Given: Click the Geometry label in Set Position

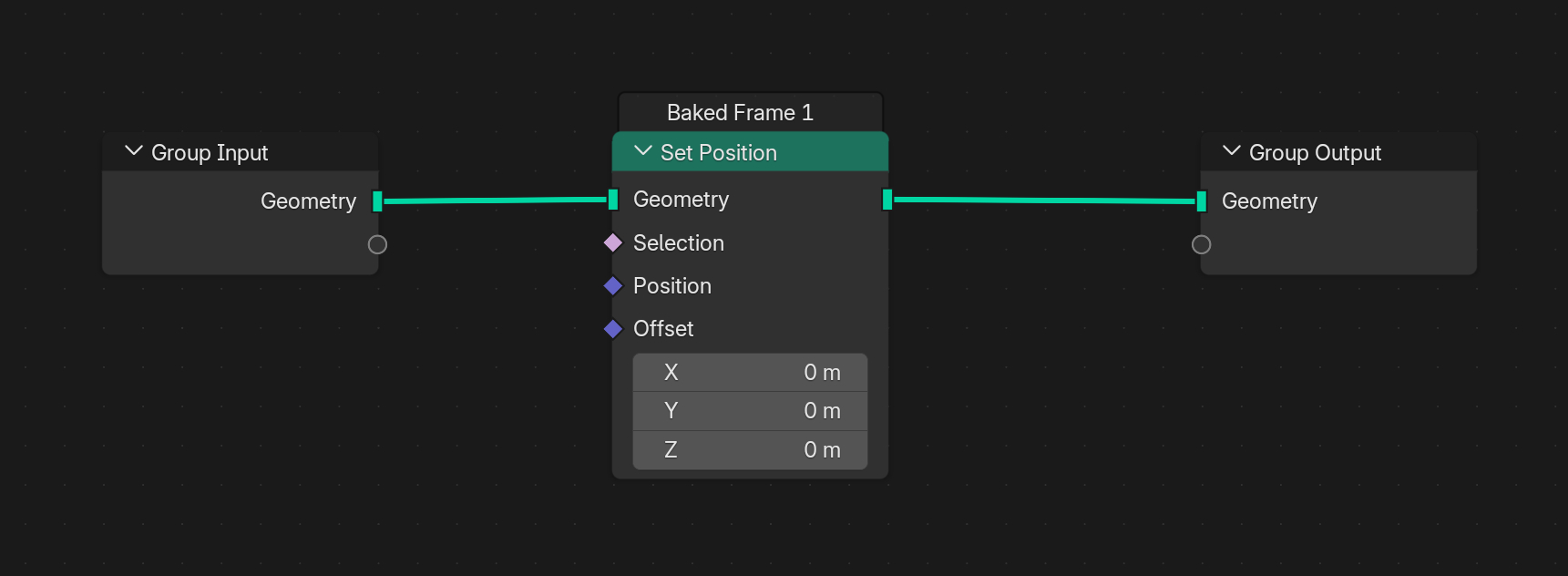Looking at the screenshot, I should coord(681,200).
